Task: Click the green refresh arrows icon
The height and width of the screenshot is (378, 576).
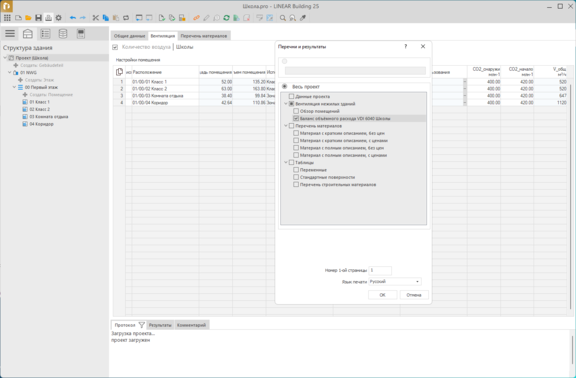Action: [x=226, y=18]
